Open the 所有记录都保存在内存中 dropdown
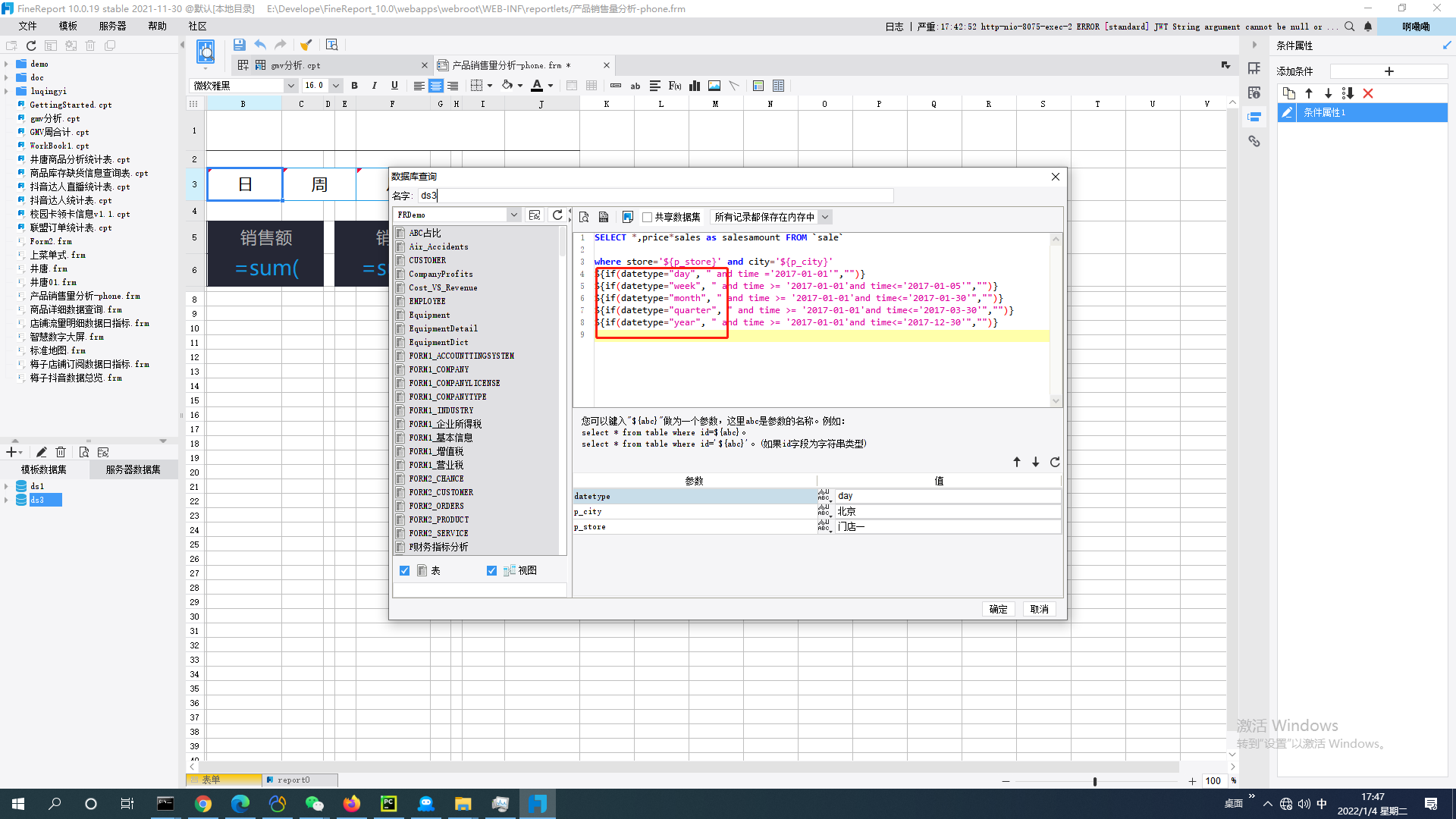The image size is (1456, 819). coord(825,218)
